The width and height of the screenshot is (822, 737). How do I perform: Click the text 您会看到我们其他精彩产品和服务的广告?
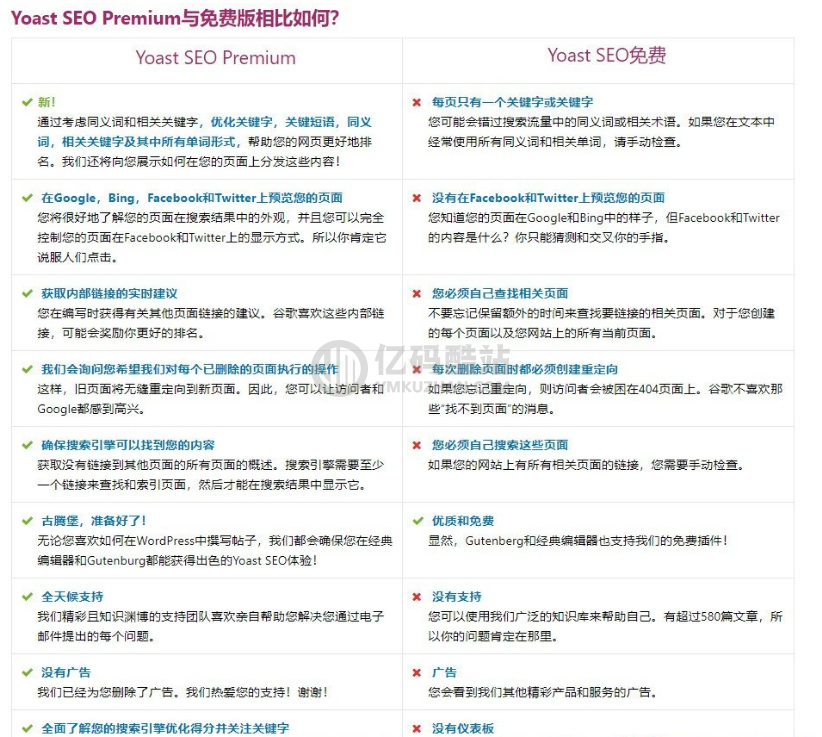(542, 692)
